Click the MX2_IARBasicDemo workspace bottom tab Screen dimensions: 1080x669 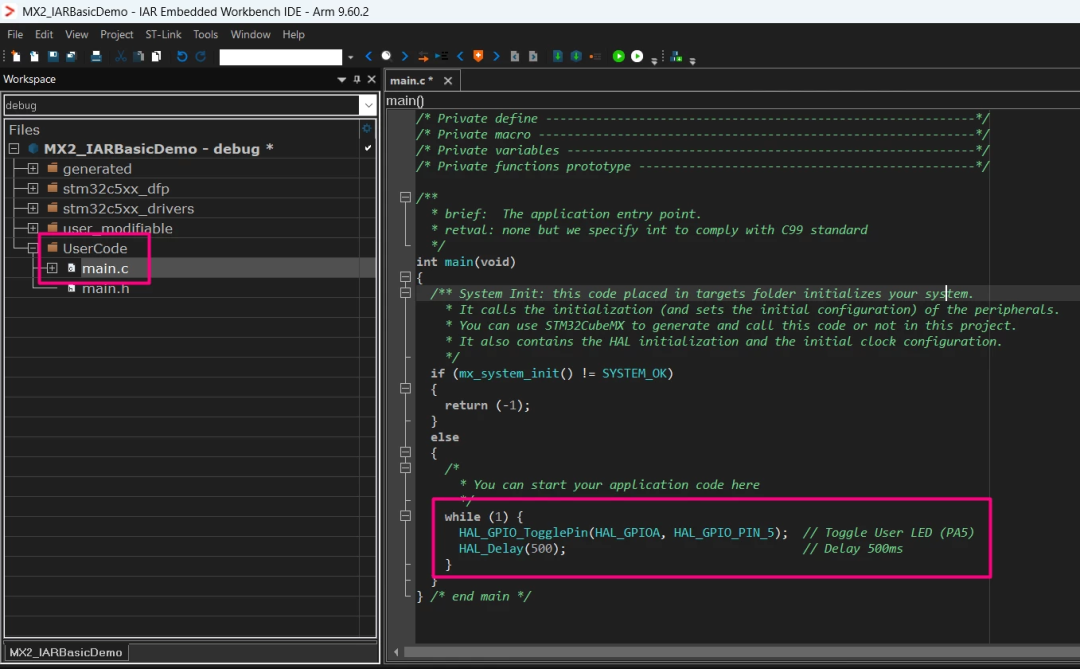point(66,652)
